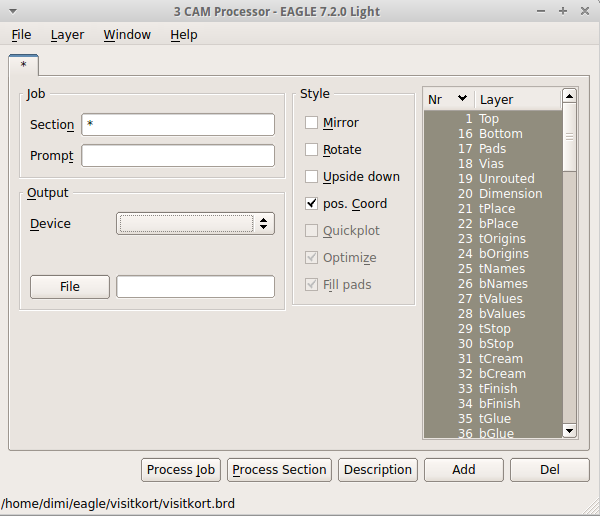Click the Prompt input field
The width and height of the screenshot is (600, 516).
coord(178,155)
